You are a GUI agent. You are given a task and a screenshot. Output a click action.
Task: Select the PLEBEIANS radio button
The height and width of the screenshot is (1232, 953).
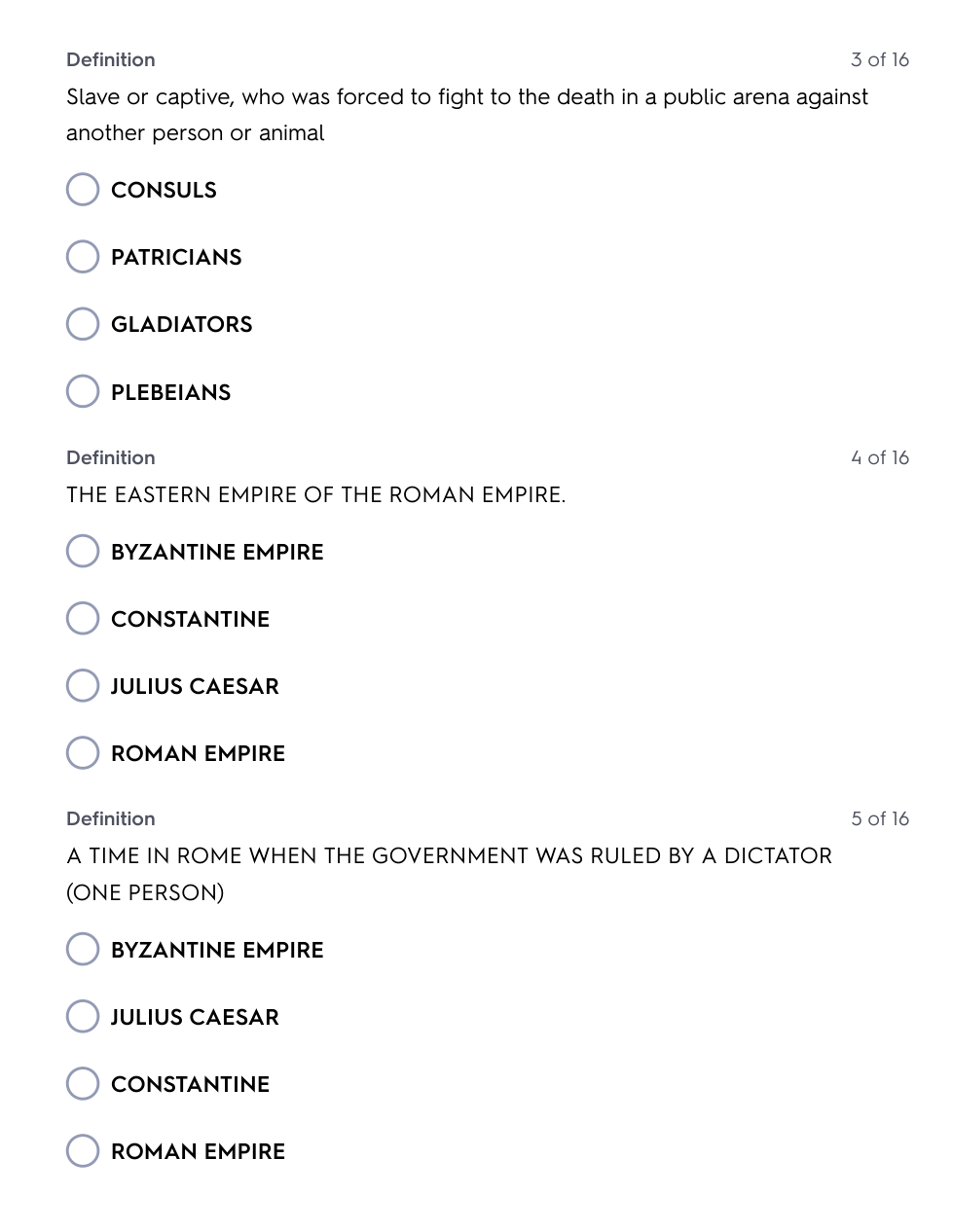tap(83, 392)
